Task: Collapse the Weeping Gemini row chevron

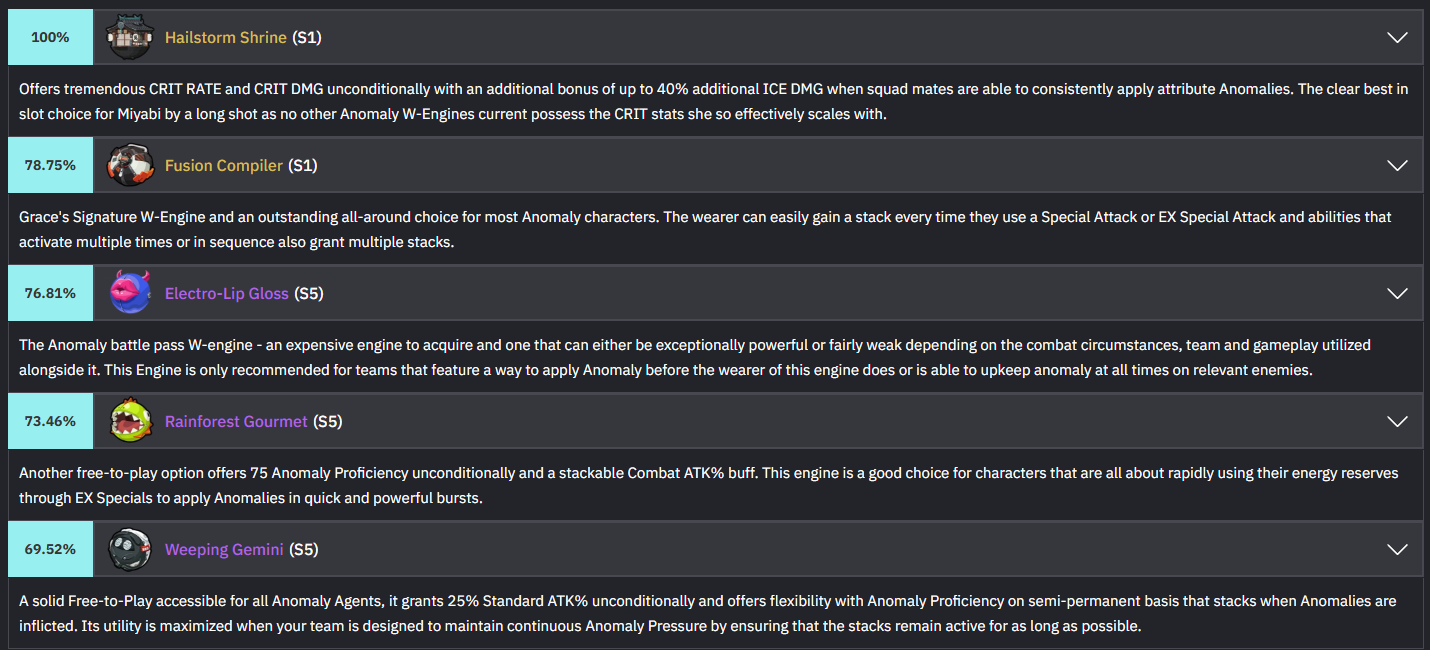Action: 1397,550
